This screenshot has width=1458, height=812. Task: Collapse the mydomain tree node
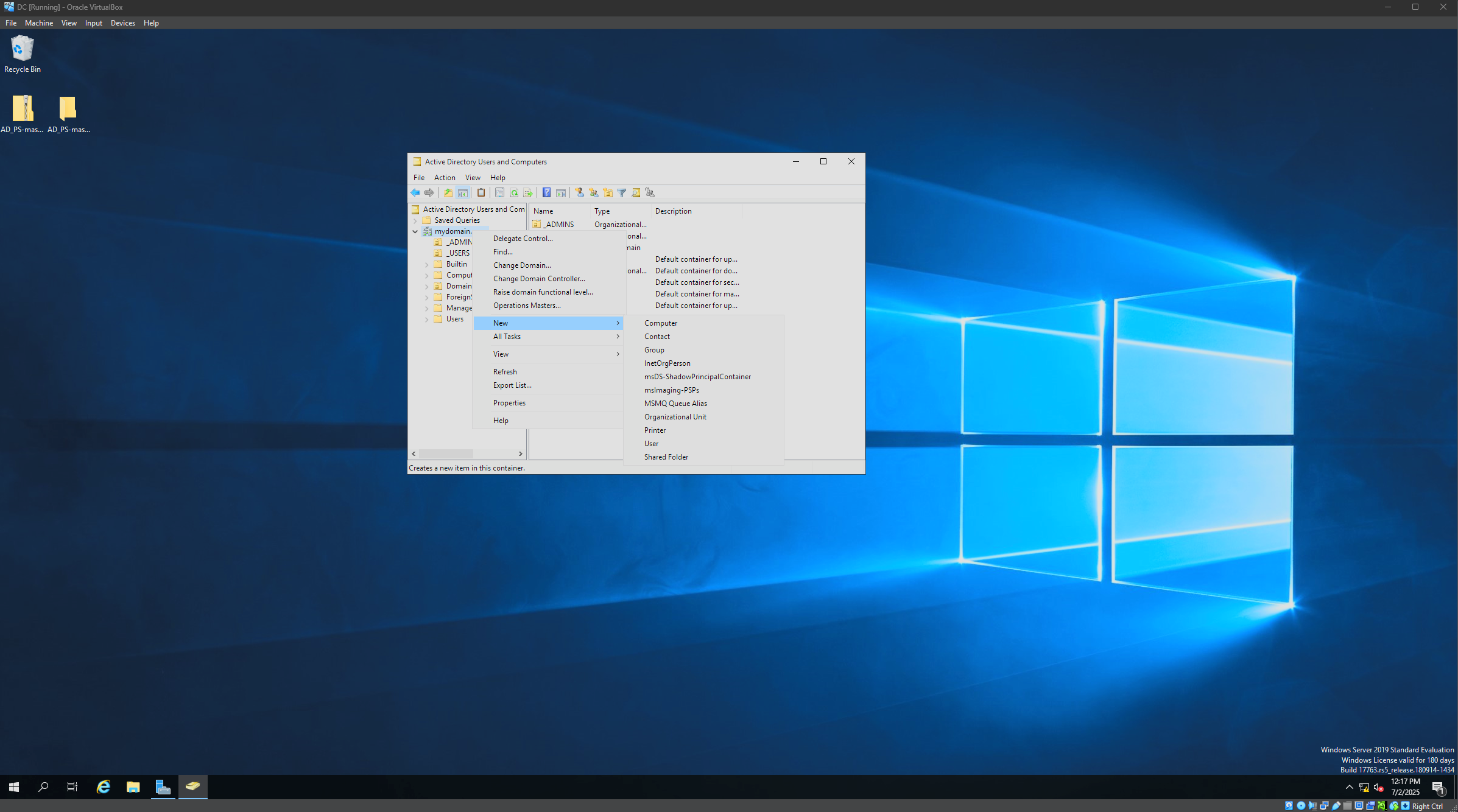415,231
